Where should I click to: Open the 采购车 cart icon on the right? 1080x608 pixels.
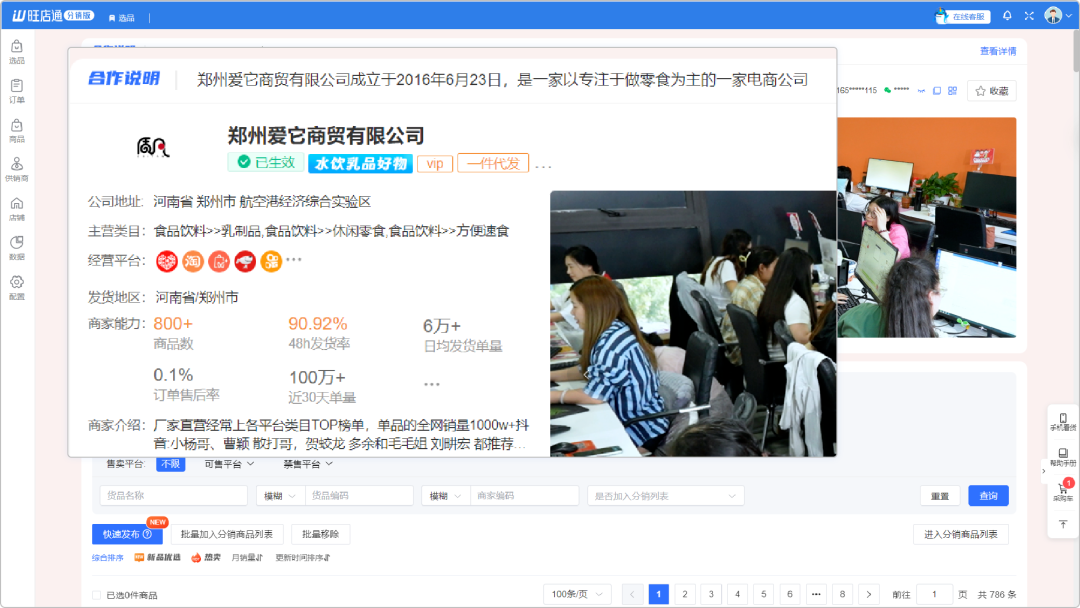tap(1063, 491)
